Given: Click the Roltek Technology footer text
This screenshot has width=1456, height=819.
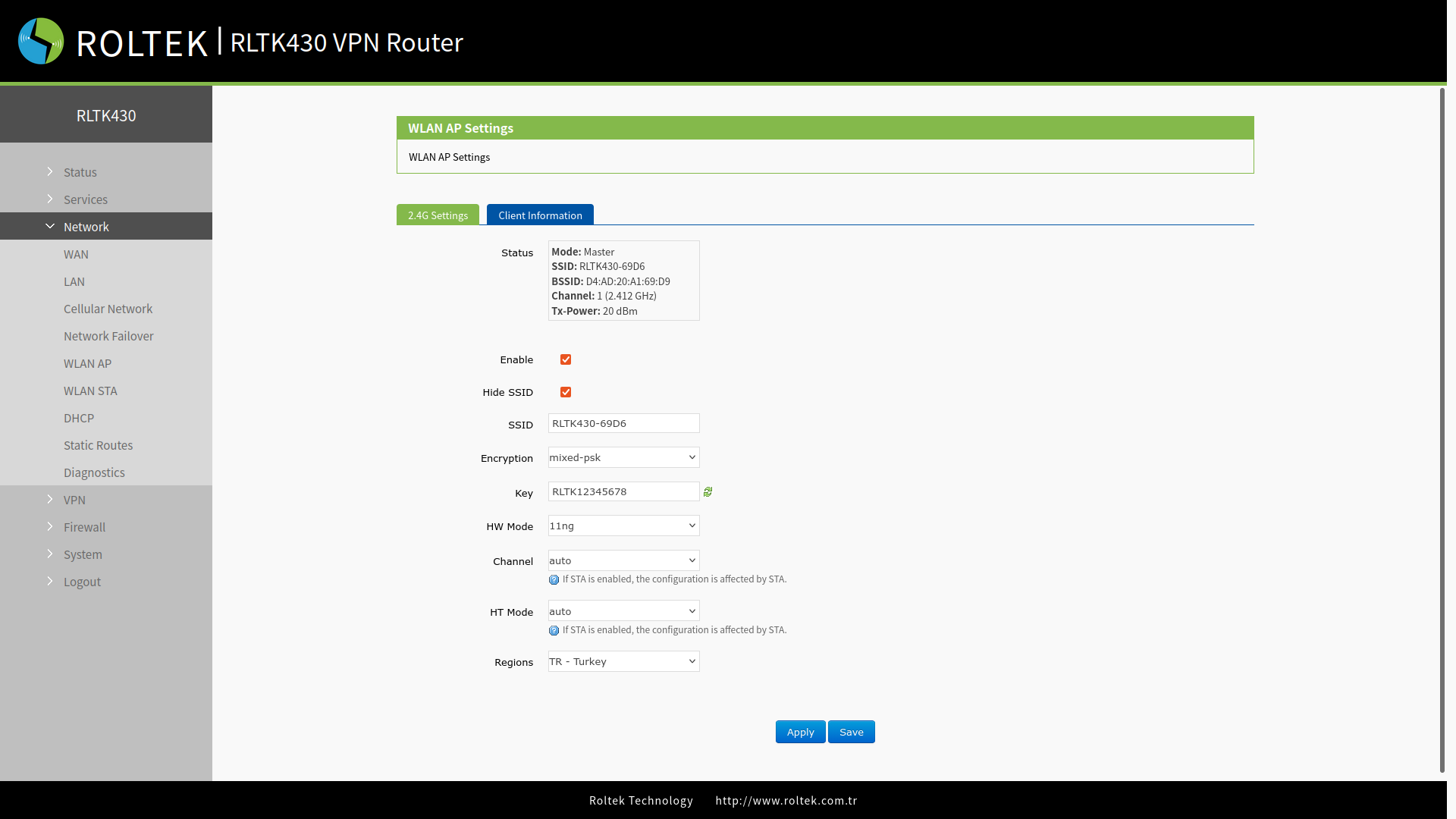Looking at the screenshot, I should pos(641,800).
